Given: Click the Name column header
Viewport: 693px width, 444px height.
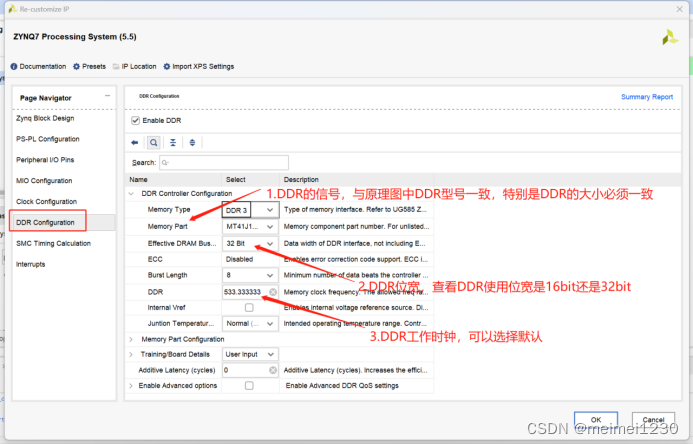Looking at the screenshot, I should click(138, 179).
